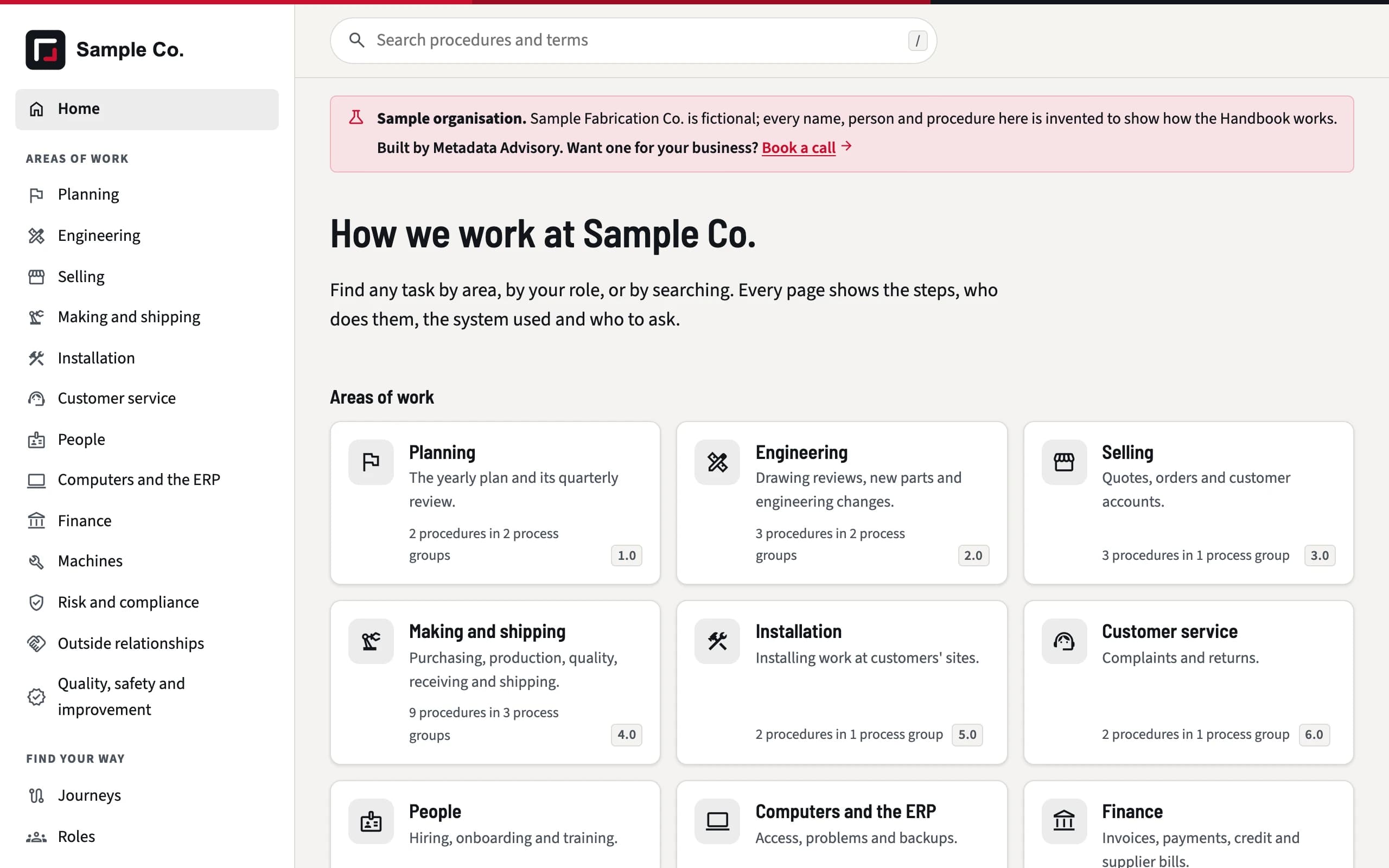Click the 3.0 badge on the Selling card
Viewport: 1389px width, 868px height.
[x=1319, y=556]
